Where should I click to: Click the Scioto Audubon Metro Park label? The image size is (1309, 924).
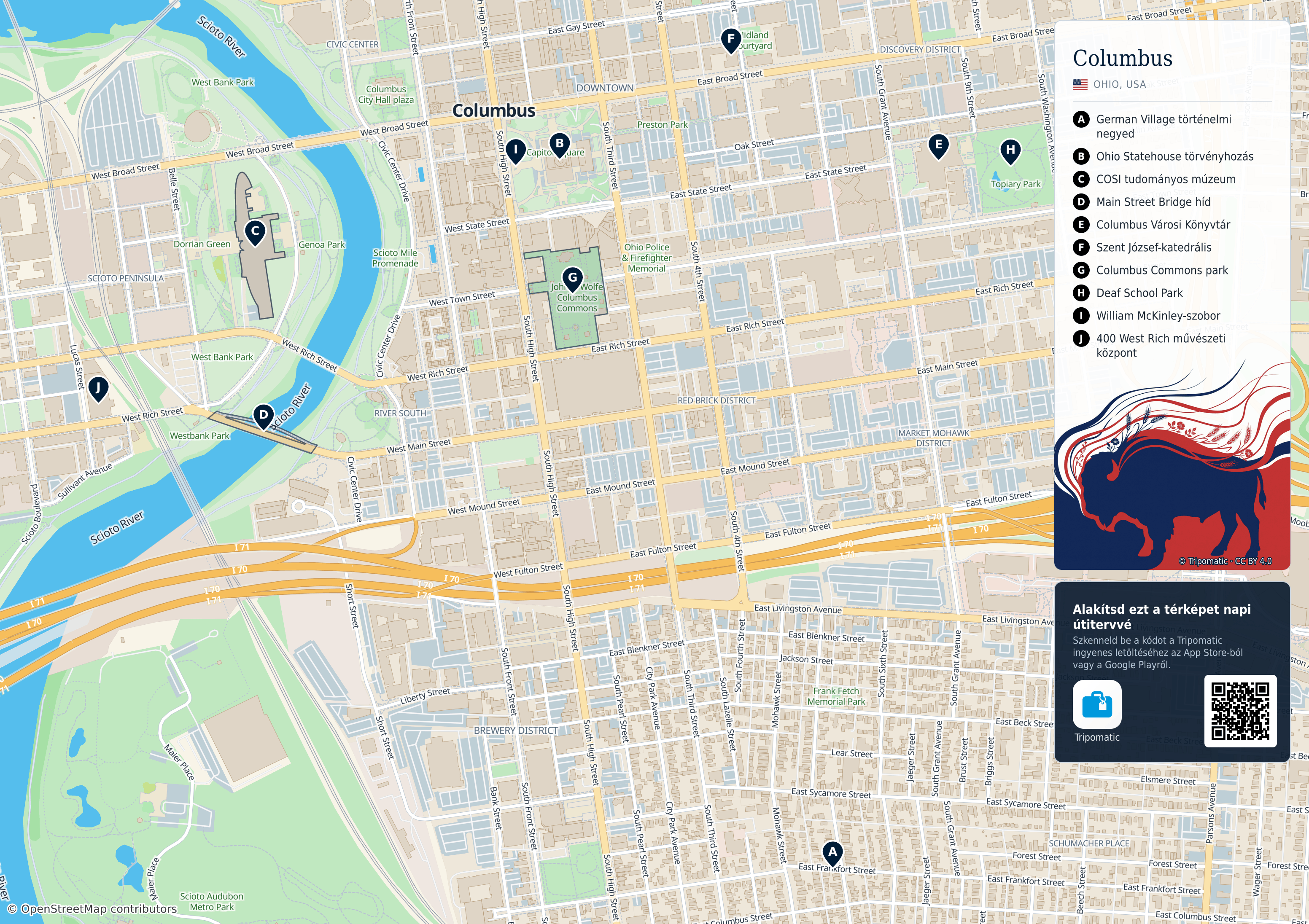pyautogui.click(x=212, y=901)
